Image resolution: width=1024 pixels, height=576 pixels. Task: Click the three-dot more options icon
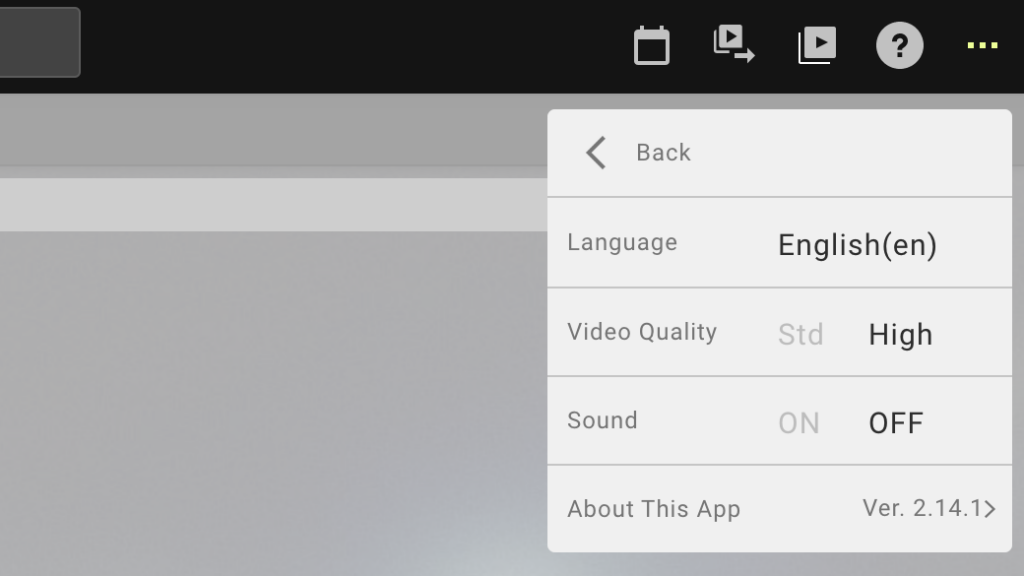982,46
